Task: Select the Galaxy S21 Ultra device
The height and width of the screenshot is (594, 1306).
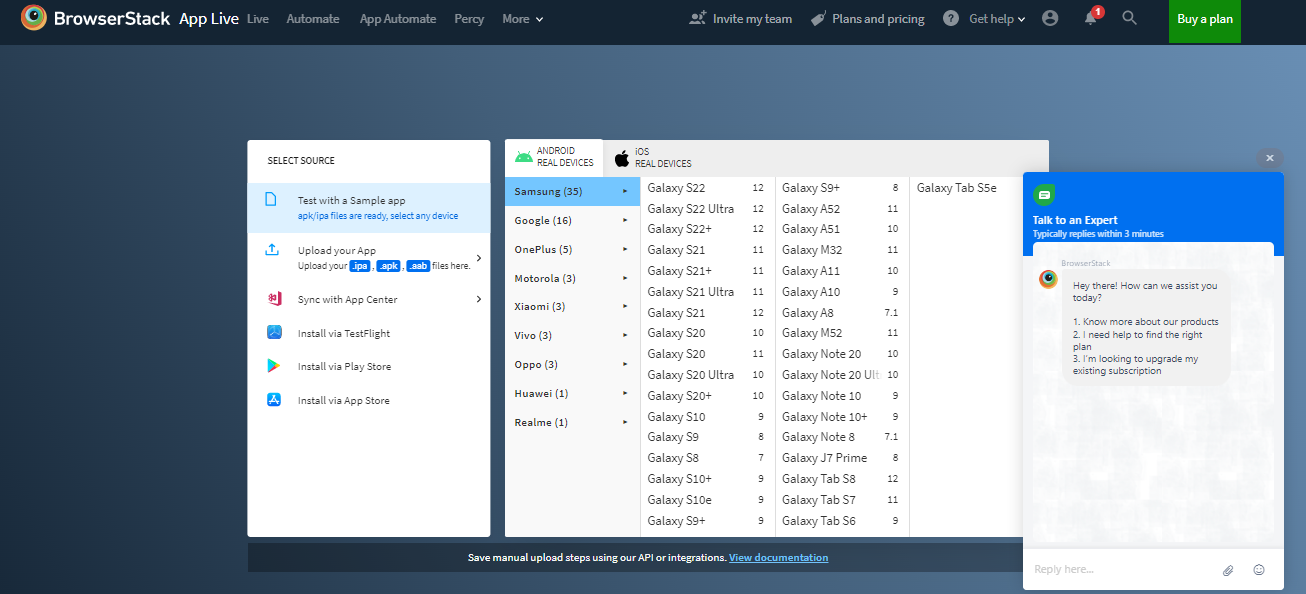Action: 707,292
